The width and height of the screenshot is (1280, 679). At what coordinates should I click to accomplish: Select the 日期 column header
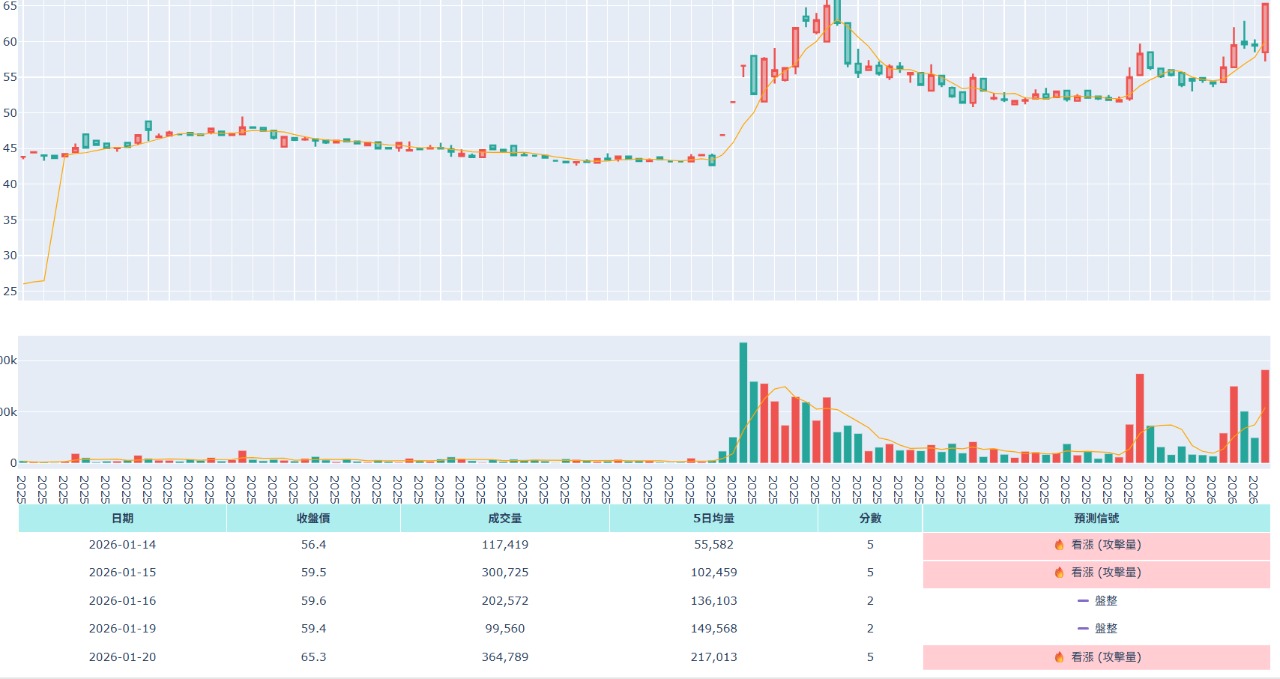pos(122,518)
